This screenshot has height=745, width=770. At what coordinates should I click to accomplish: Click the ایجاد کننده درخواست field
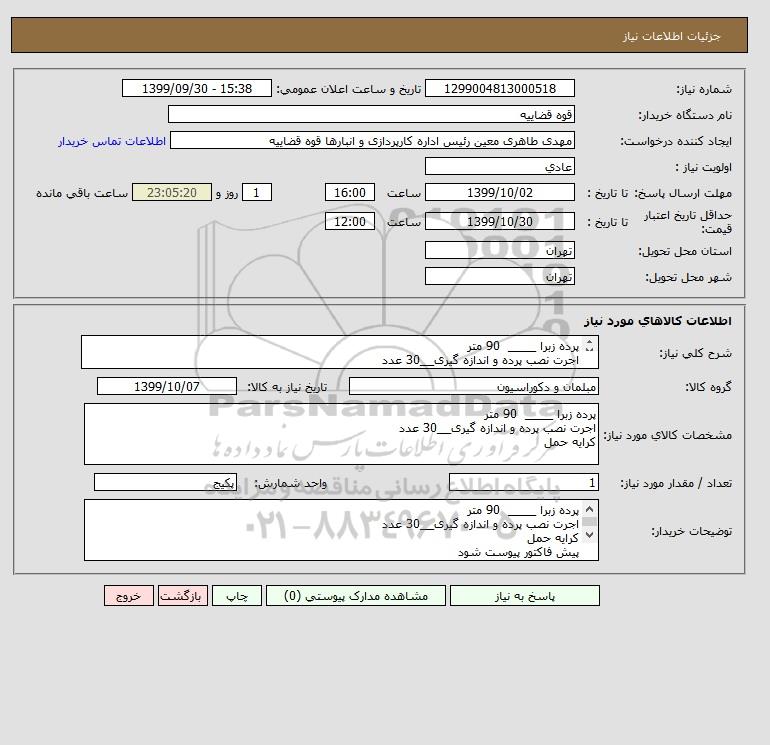(372, 140)
